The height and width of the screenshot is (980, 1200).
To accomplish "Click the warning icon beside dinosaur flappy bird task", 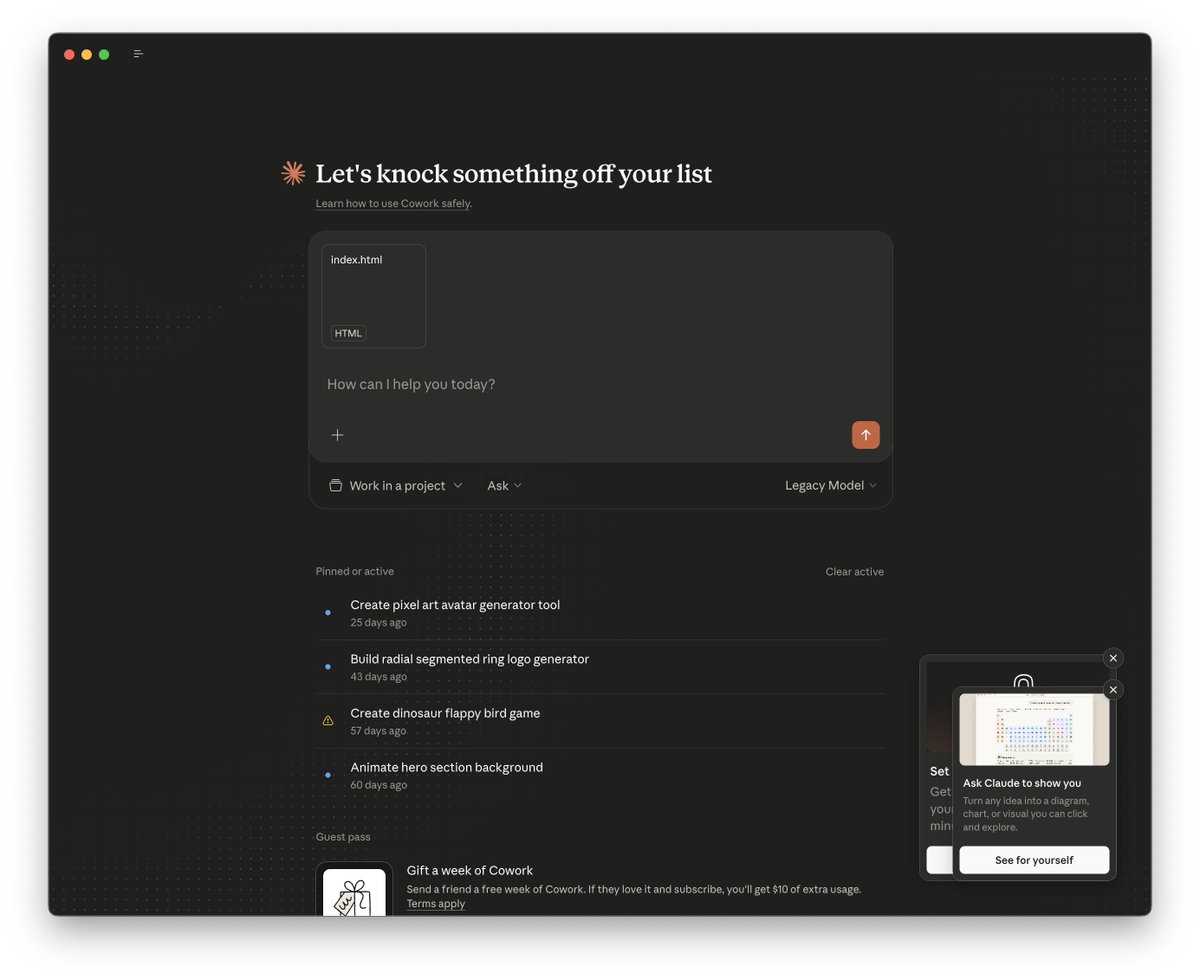I will 327,721.
